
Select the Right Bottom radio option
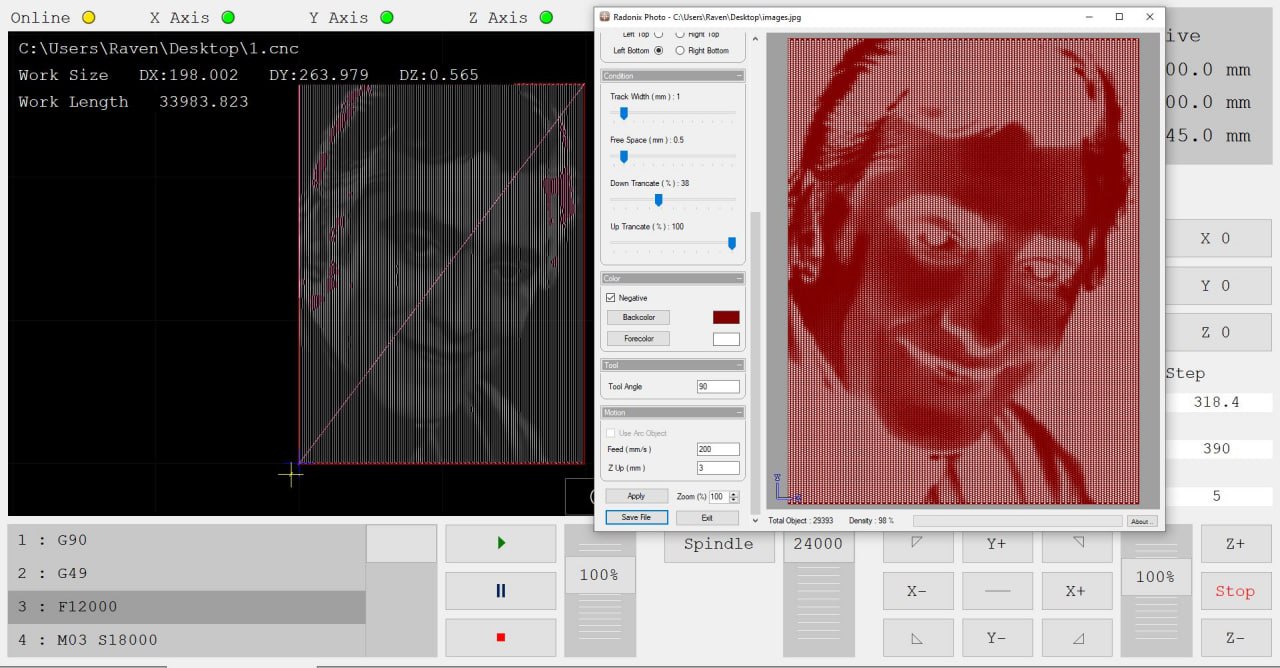(681, 50)
